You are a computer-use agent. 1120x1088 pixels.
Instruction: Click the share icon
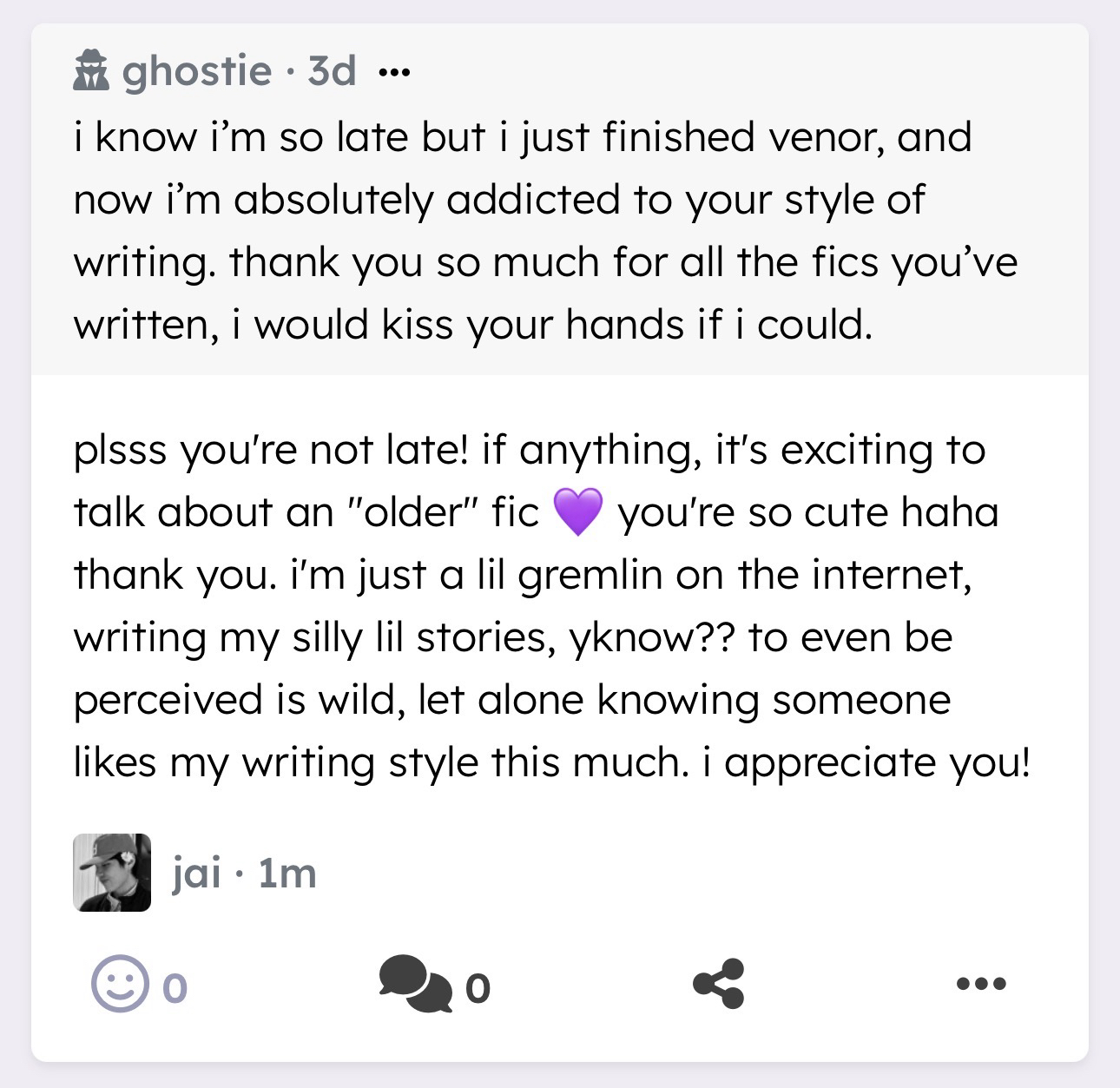(719, 984)
